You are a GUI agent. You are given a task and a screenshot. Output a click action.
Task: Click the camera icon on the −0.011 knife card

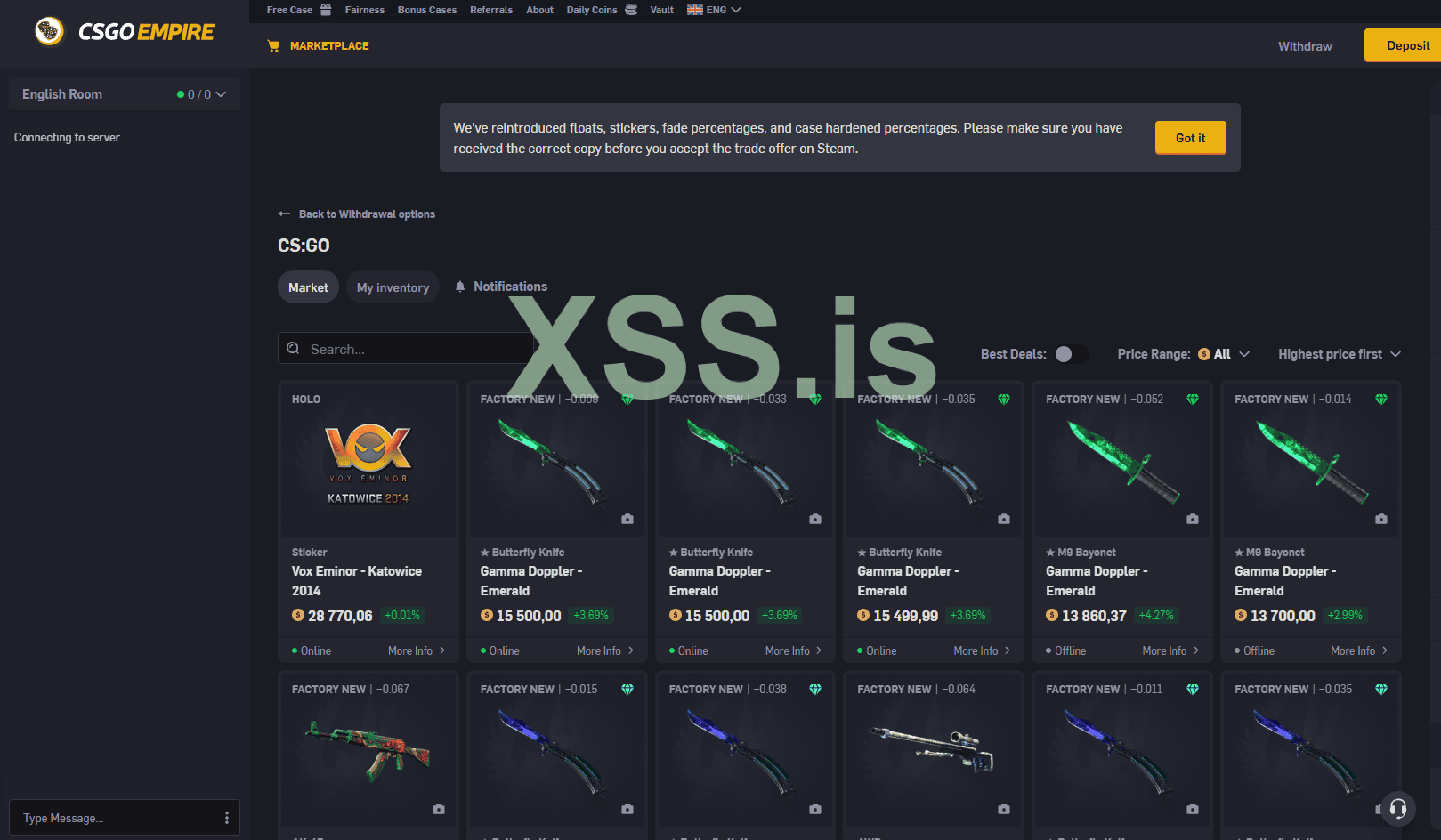click(x=1193, y=809)
